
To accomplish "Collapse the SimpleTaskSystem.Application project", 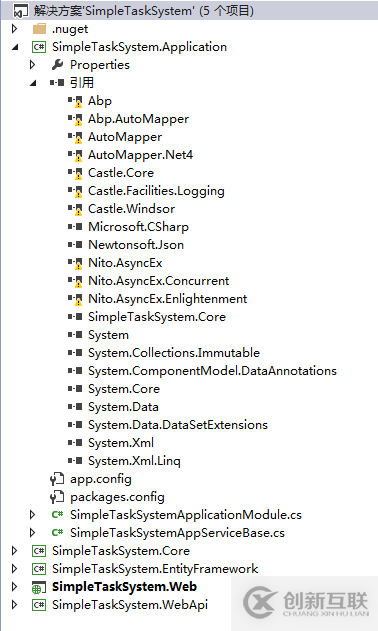I will [15, 47].
